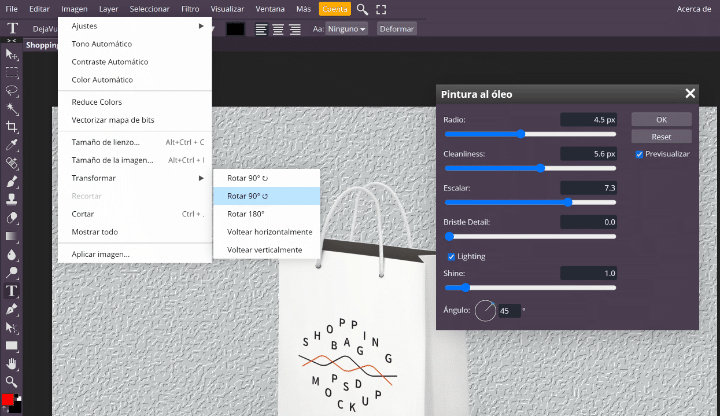The image size is (720, 416).
Task: Click the black text color swatch
Action: click(235, 29)
